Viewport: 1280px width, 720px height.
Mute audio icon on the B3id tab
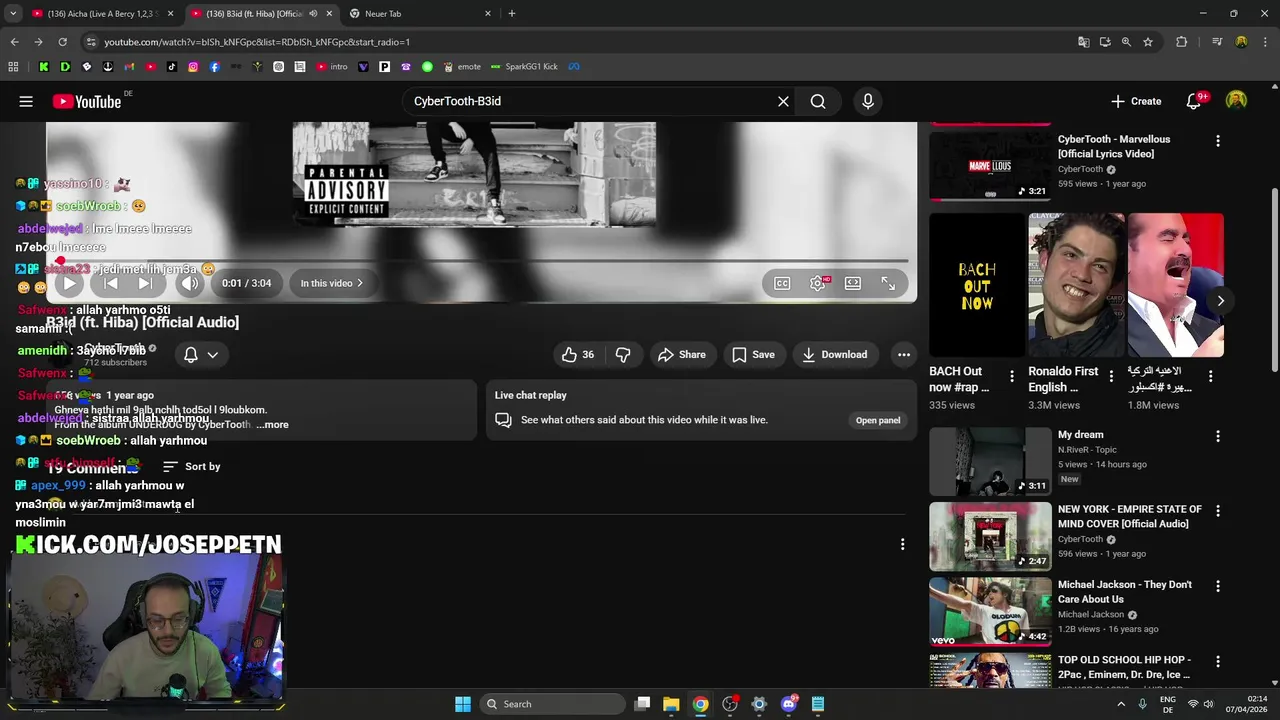(313, 14)
